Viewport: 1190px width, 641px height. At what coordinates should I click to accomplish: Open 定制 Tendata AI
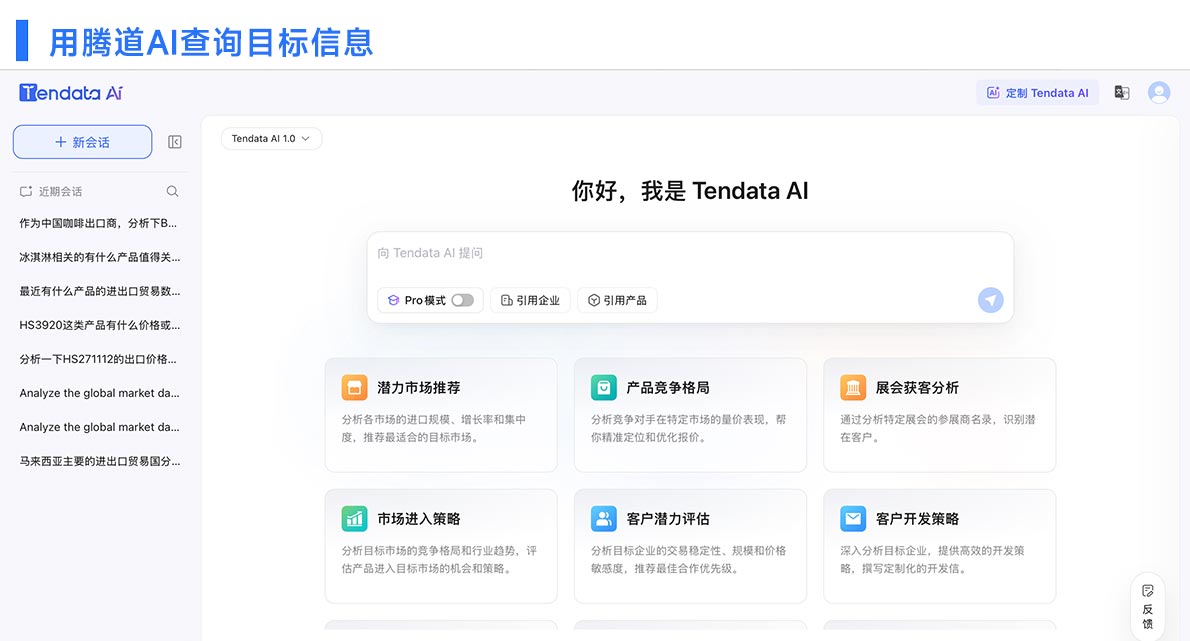1038,92
